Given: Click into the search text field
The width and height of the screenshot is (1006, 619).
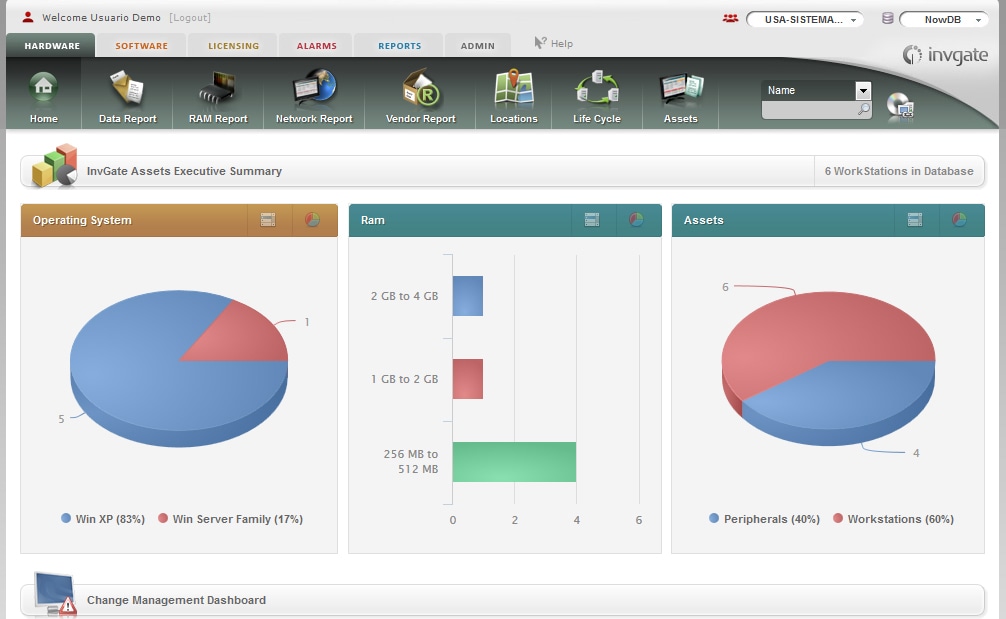Looking at the screenshot, I should 810,110.
